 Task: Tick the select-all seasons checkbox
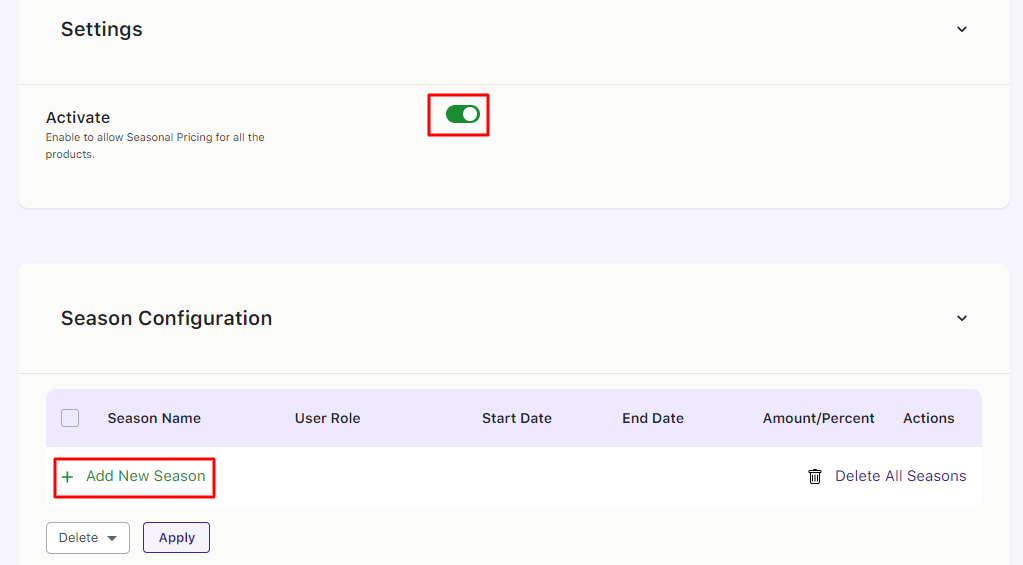point(70,418)
